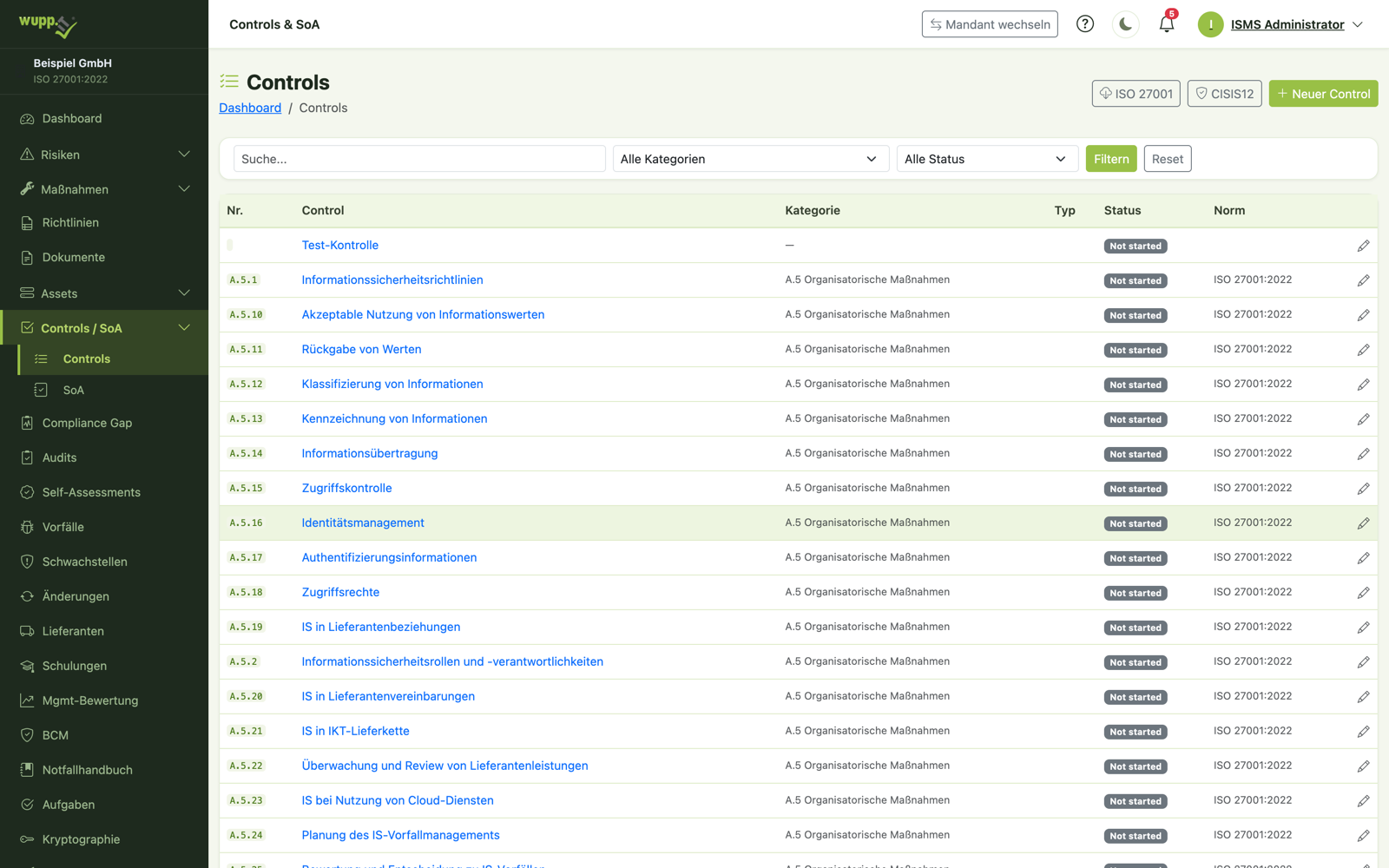This screenshot has width=1389, height=868.
Task: Click the ISO 27001 import button
Action: click(x=1136, y=94)
